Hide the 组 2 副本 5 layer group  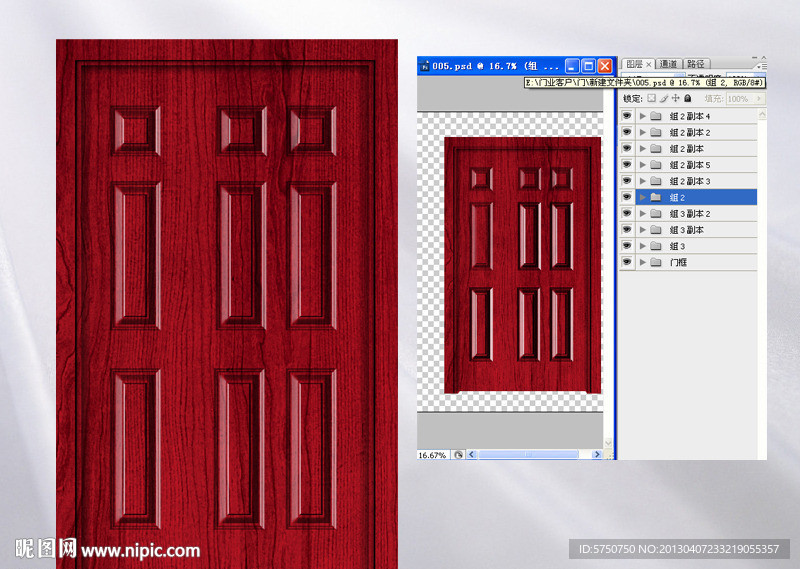tap(627, 165)
